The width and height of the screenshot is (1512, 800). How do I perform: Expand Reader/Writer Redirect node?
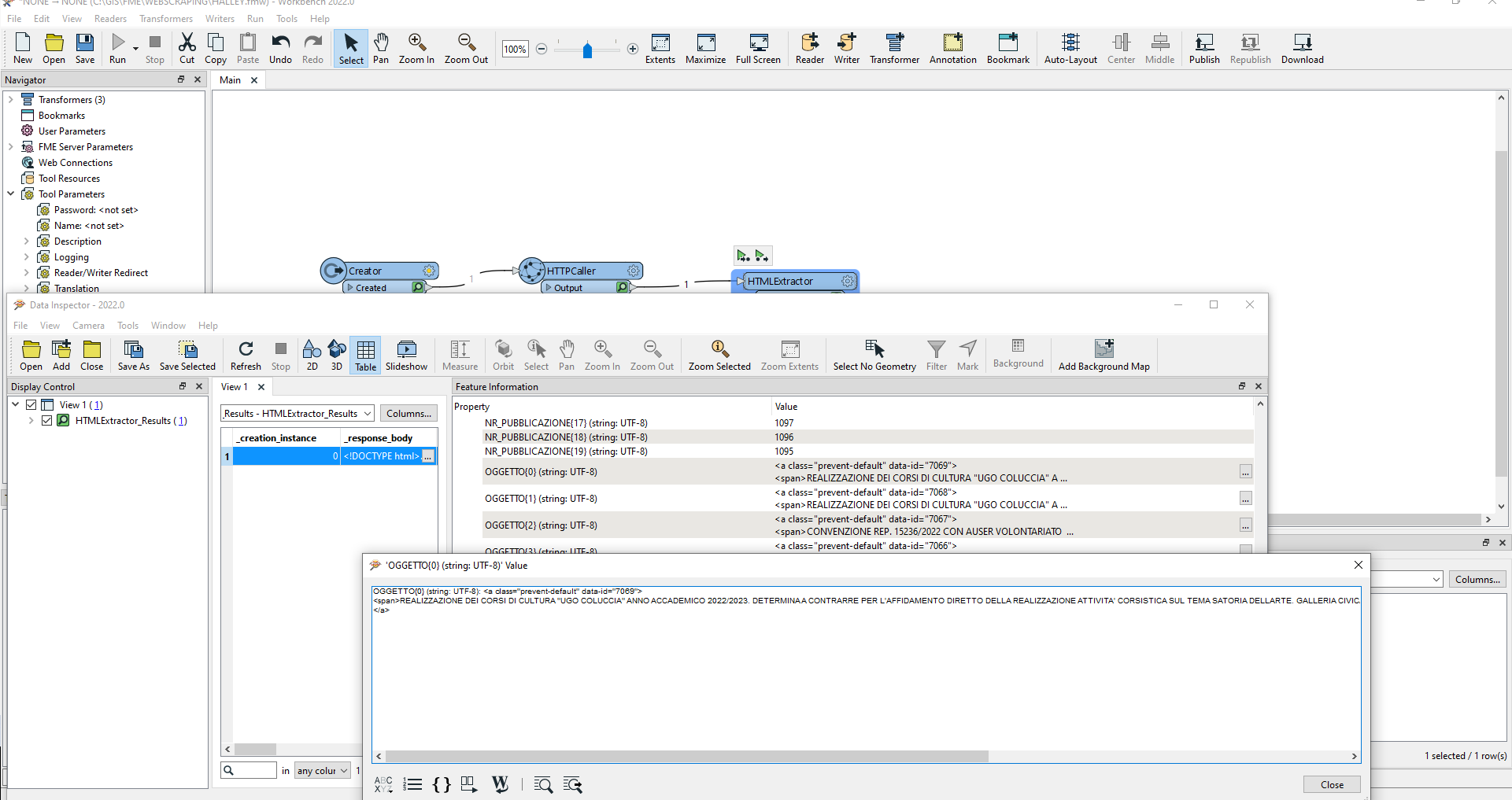click(27, 272)
